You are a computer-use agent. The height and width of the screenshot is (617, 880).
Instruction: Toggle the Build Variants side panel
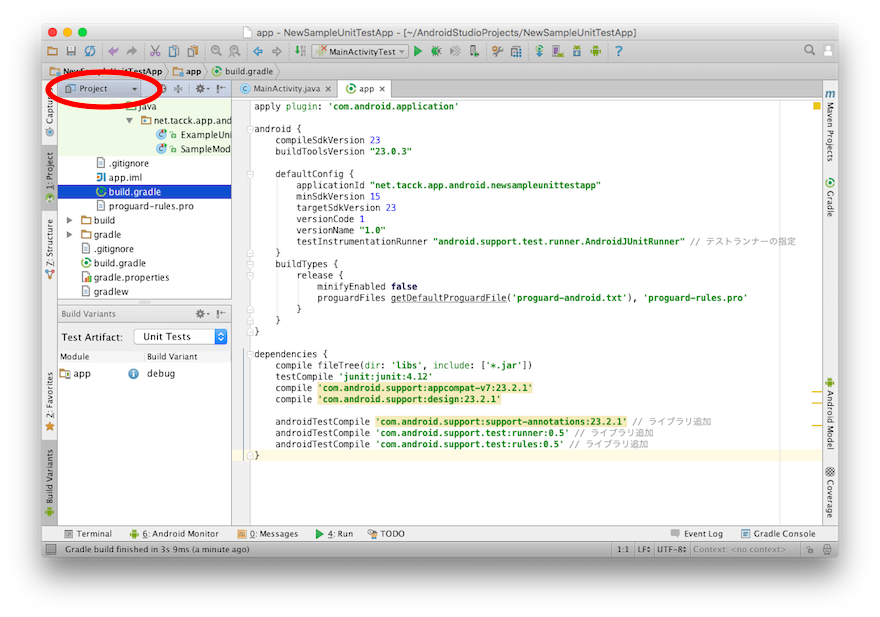click(x=50, y=483)
